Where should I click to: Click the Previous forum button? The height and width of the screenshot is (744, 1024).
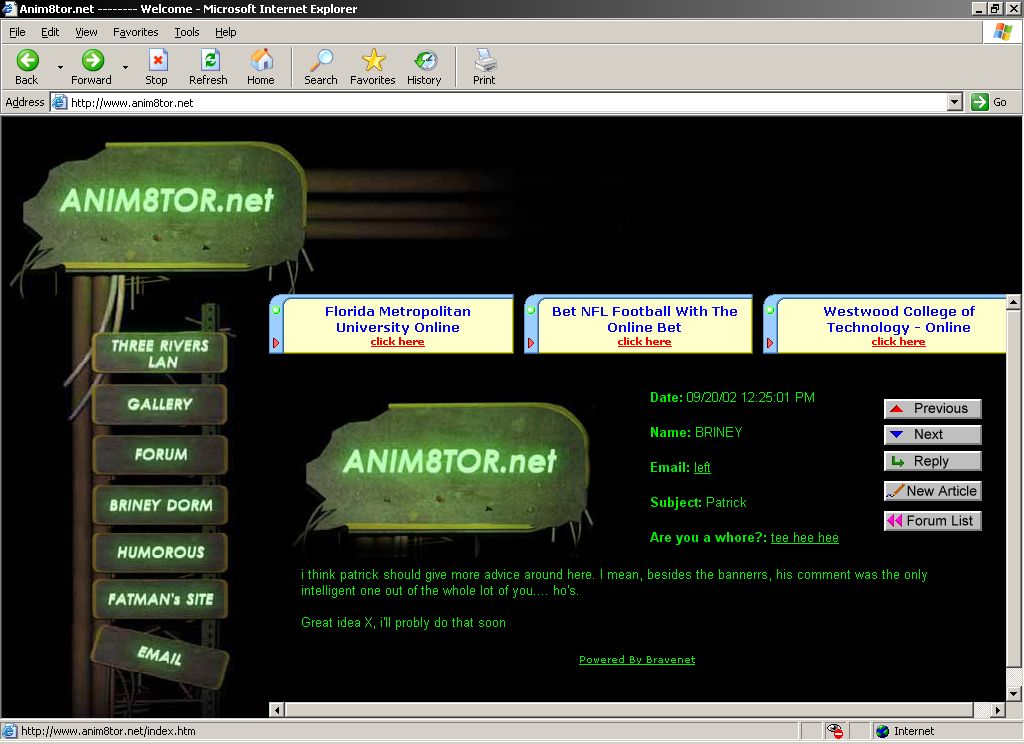click(x=933, y=408)
